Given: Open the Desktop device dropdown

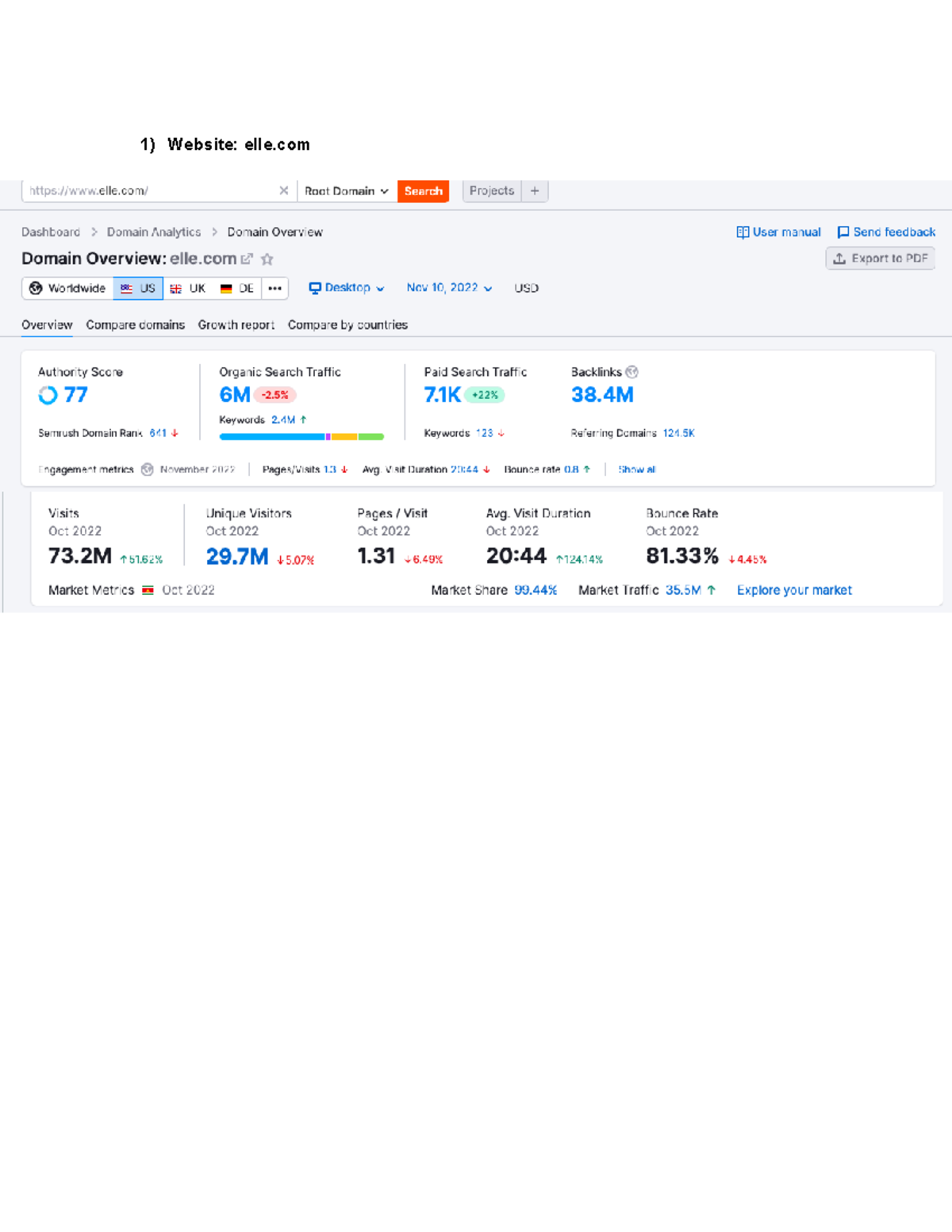Looking at the screenshot, I should 347,288.
